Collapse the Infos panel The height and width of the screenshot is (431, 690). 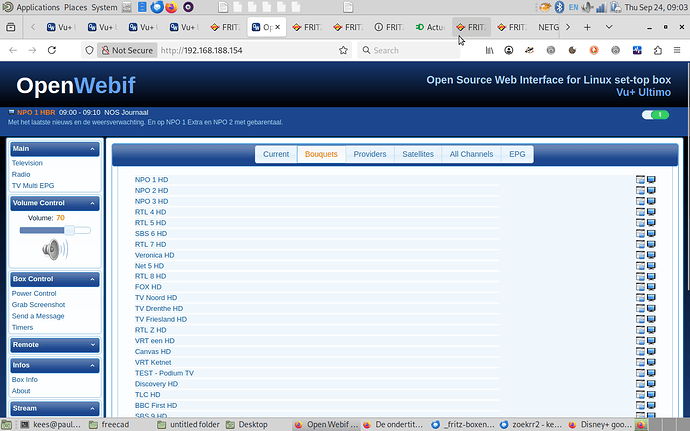coord(92,365)
